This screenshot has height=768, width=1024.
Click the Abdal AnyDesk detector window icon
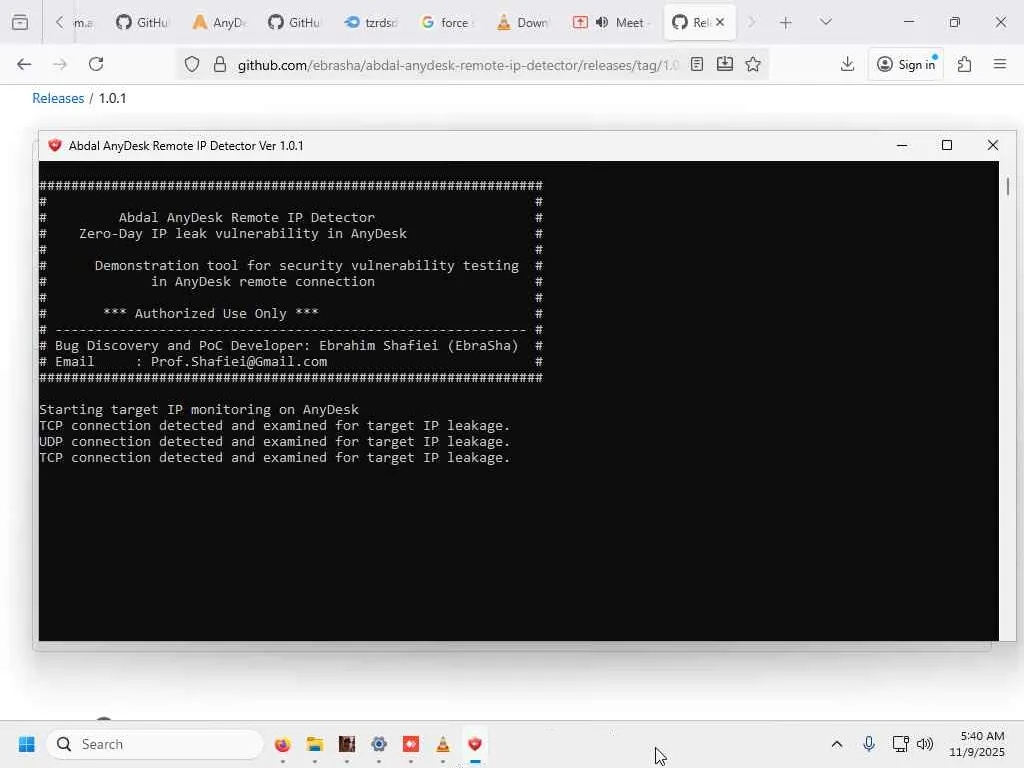[55, 145]
